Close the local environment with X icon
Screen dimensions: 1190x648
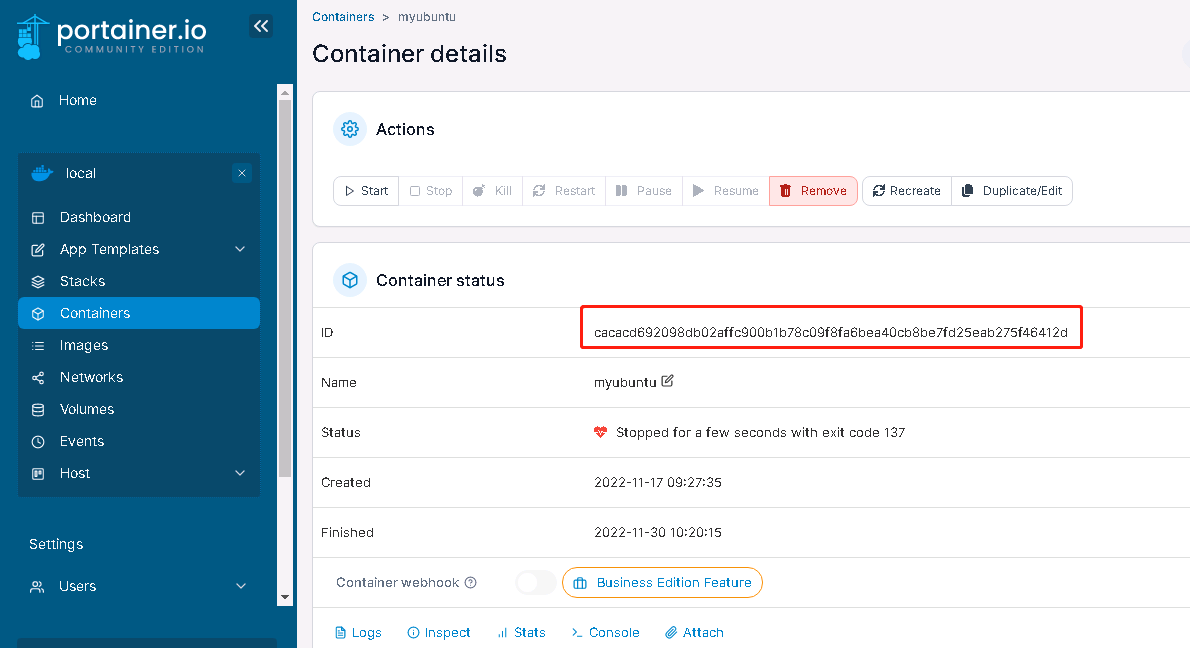(x=242, y=173)
